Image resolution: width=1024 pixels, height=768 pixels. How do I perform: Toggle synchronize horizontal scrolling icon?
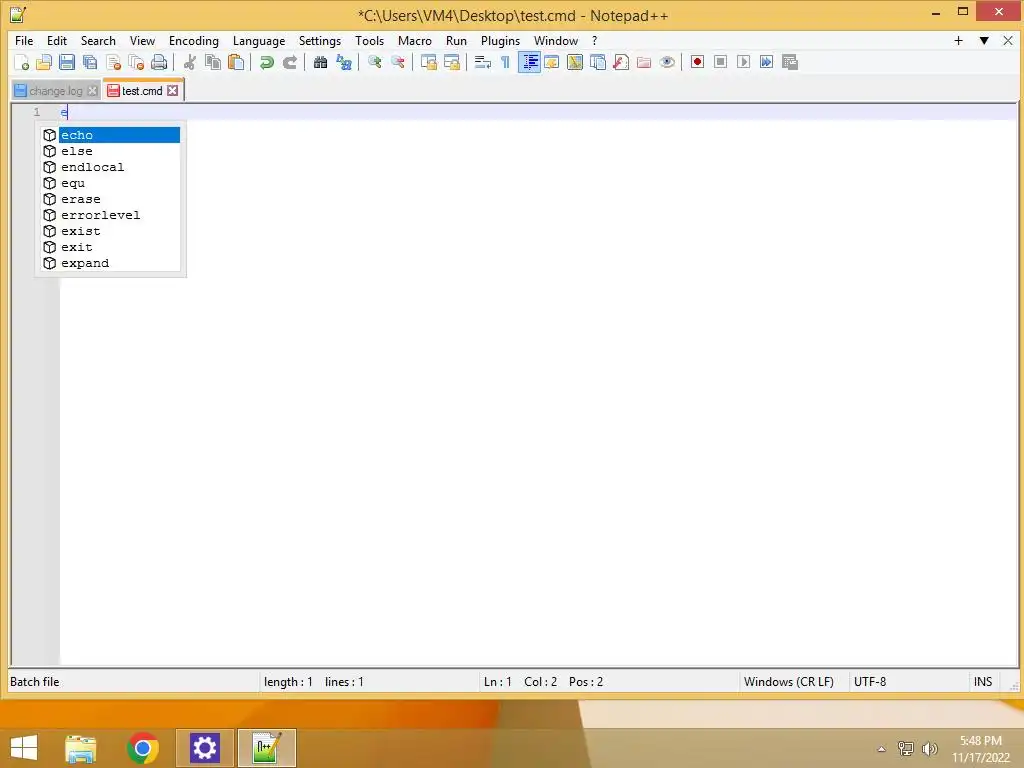point(451,62)
